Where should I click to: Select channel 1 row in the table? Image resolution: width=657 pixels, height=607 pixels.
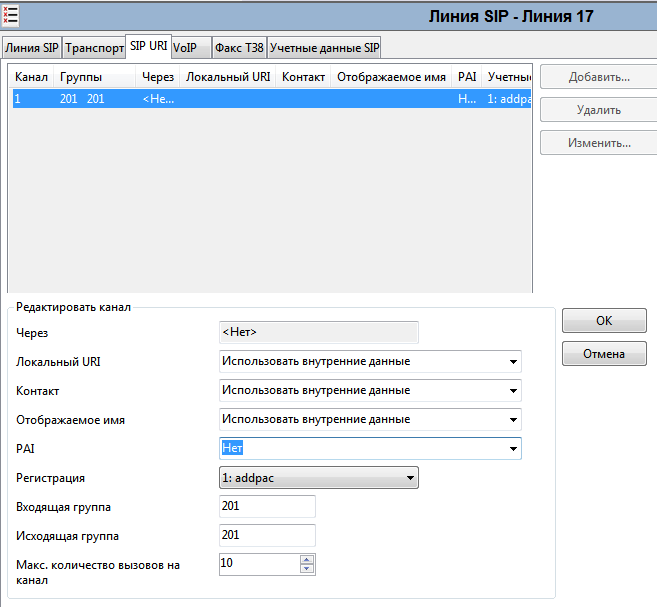[x=272, y=99]
